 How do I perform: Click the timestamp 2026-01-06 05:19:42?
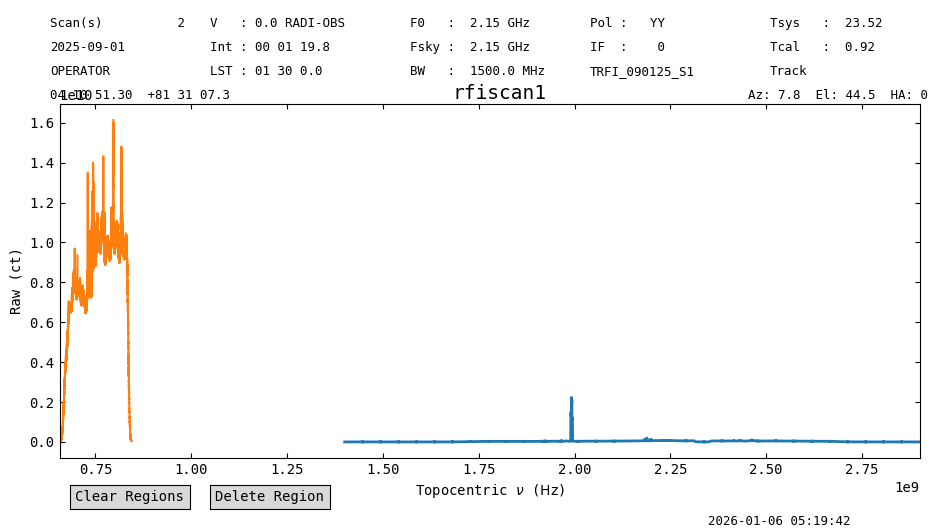pyautogui.click(x=779, y=520)
